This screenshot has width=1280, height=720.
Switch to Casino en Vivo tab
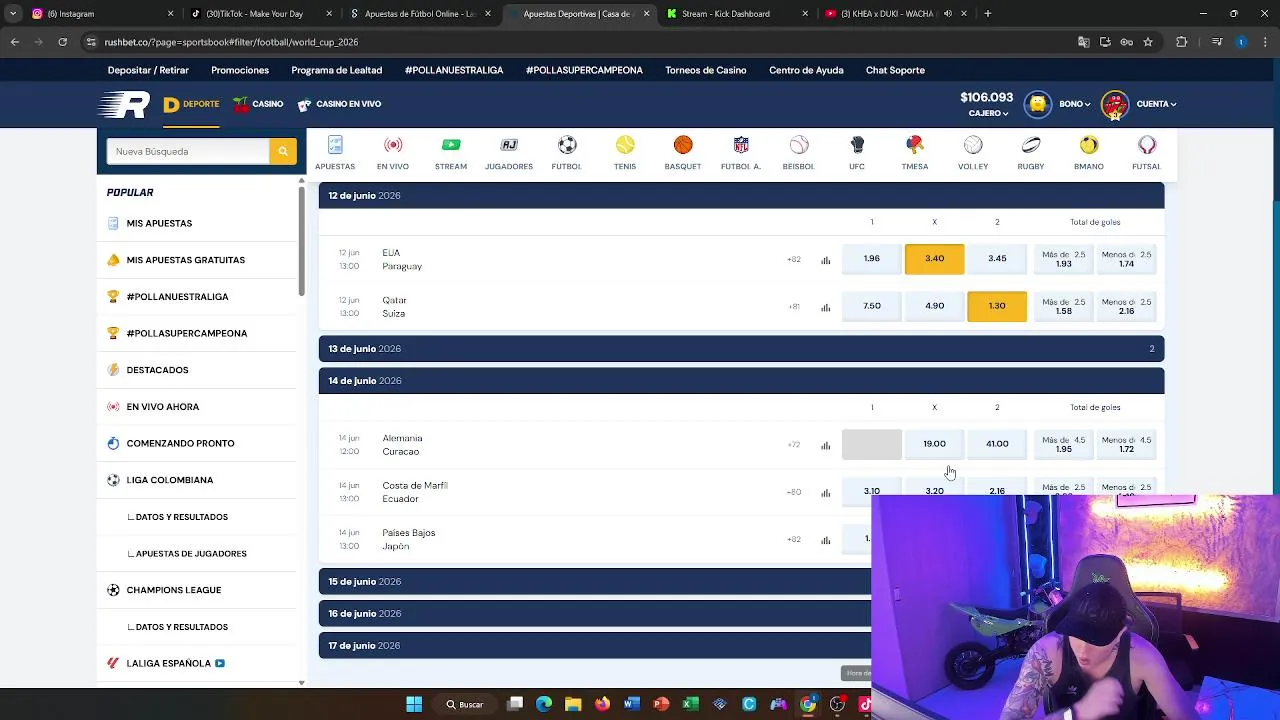coord(339,104)
